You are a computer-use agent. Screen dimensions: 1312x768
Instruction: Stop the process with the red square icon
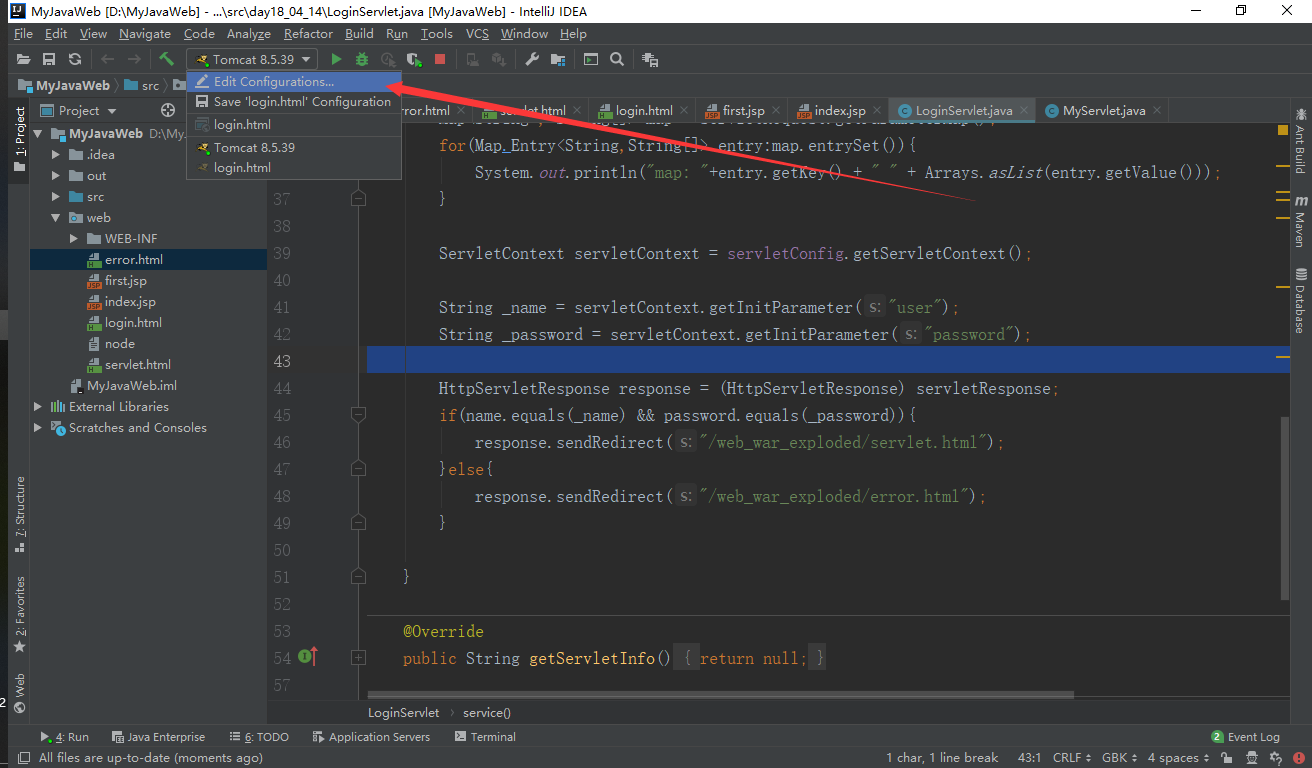coord(440,60)
